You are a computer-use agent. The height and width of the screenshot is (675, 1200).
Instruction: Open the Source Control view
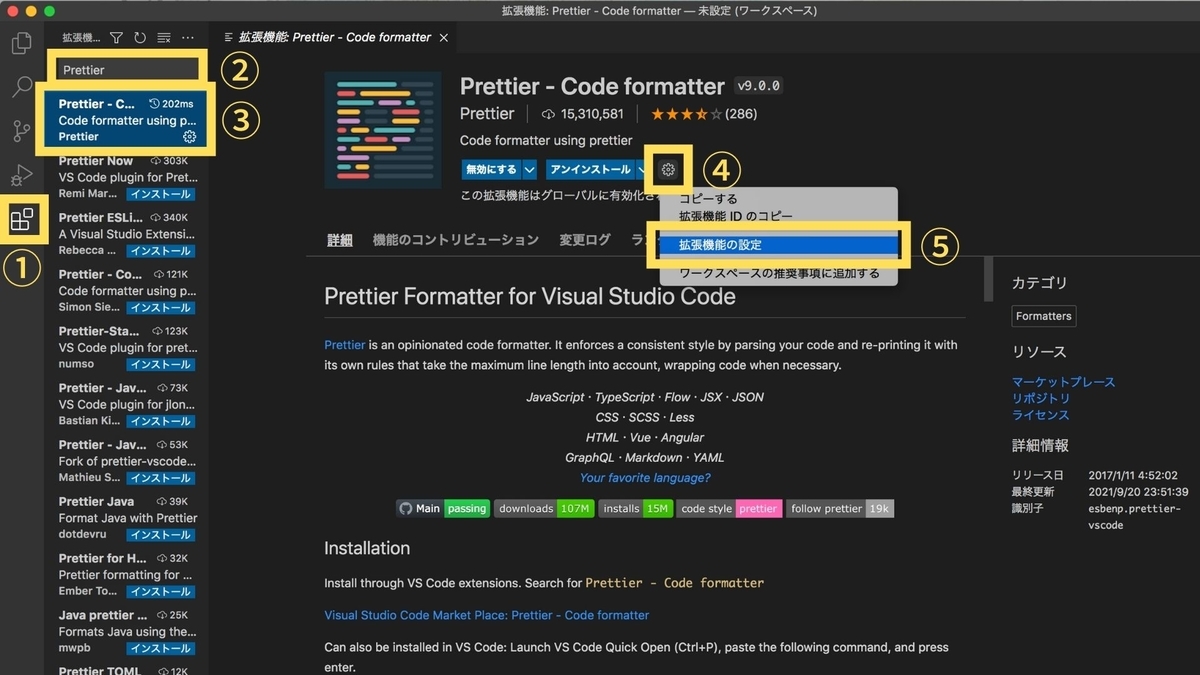click(21, 131)
